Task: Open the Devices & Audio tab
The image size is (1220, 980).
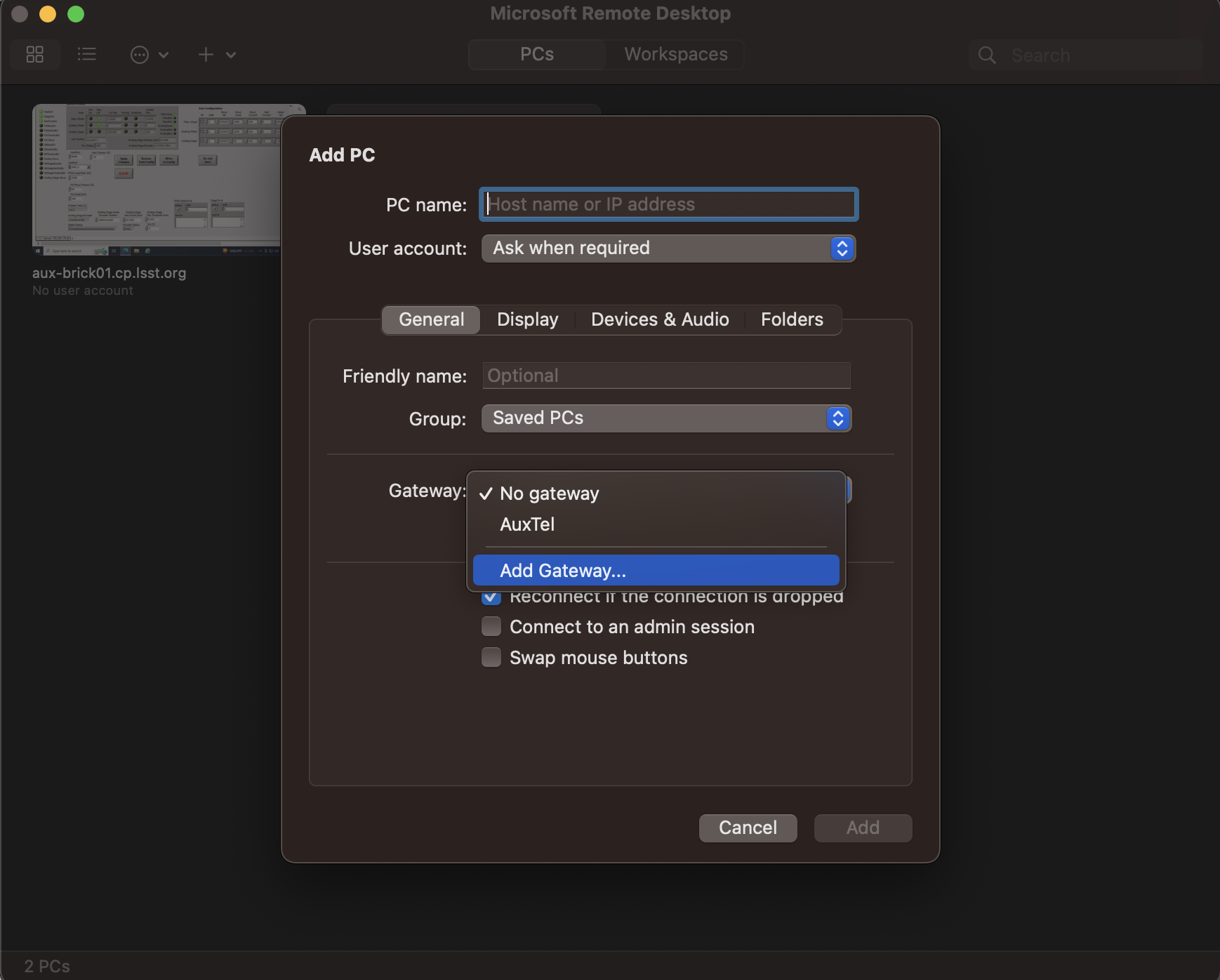Action: coord(659,319)
